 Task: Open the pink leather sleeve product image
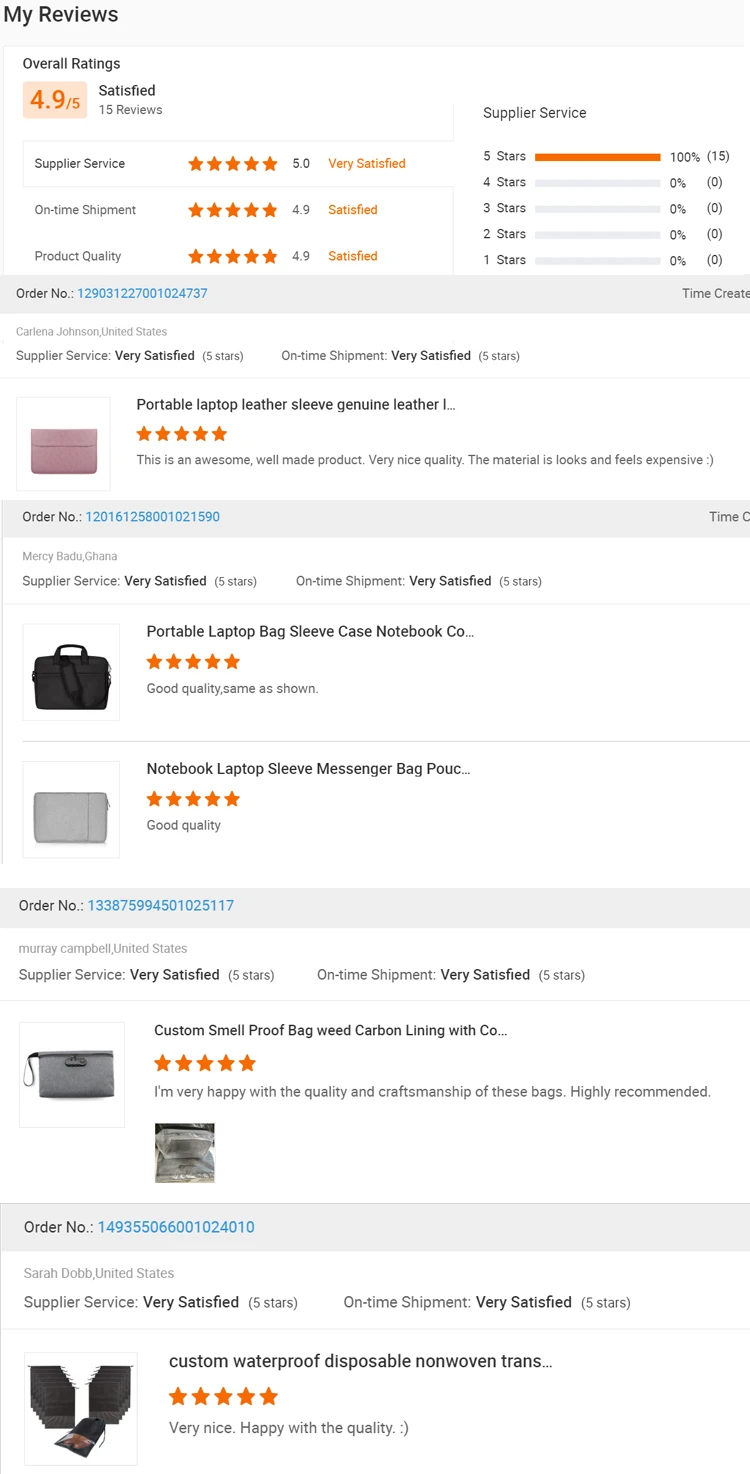63,444
